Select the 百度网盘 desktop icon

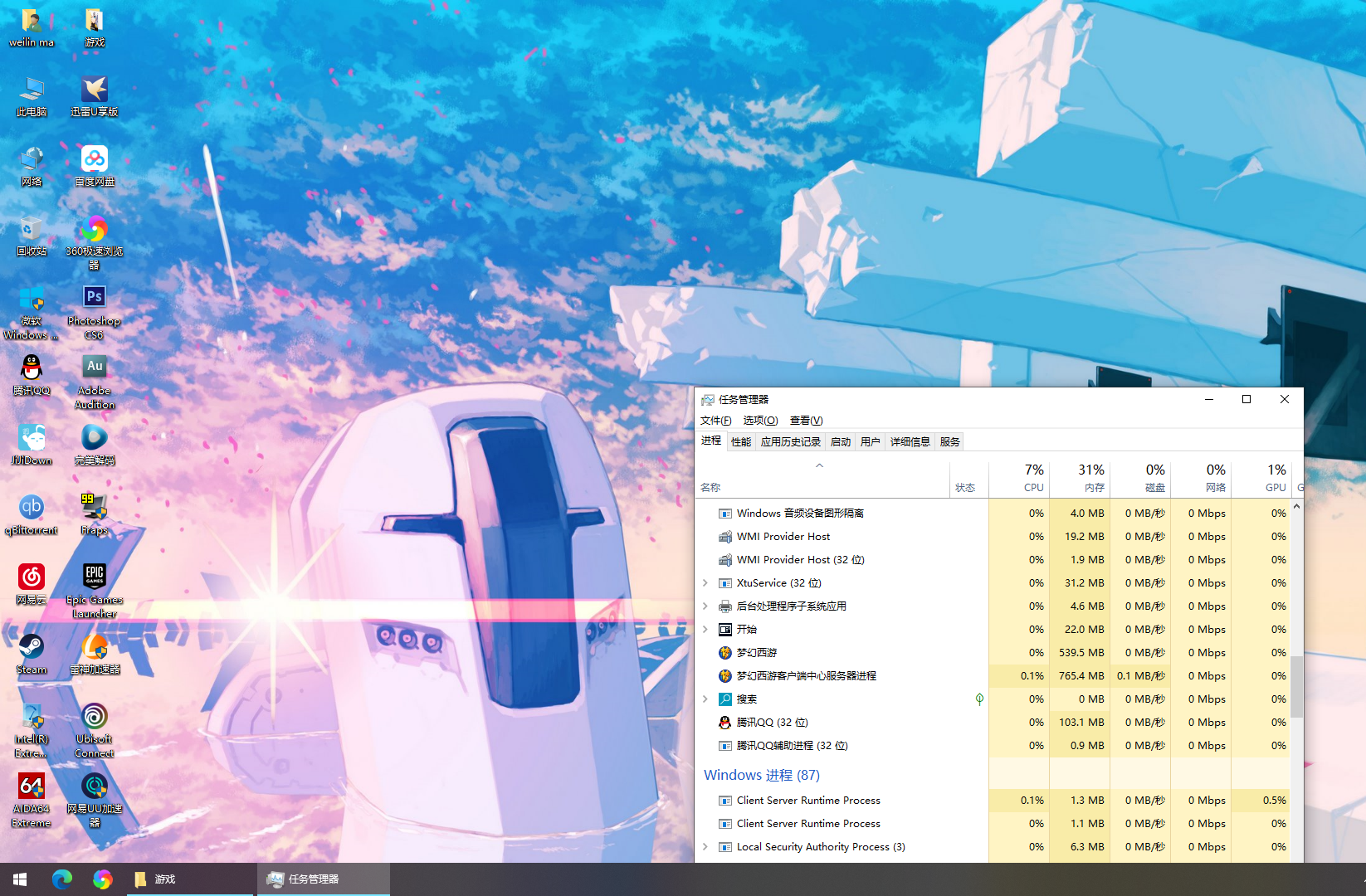point(95,167)
